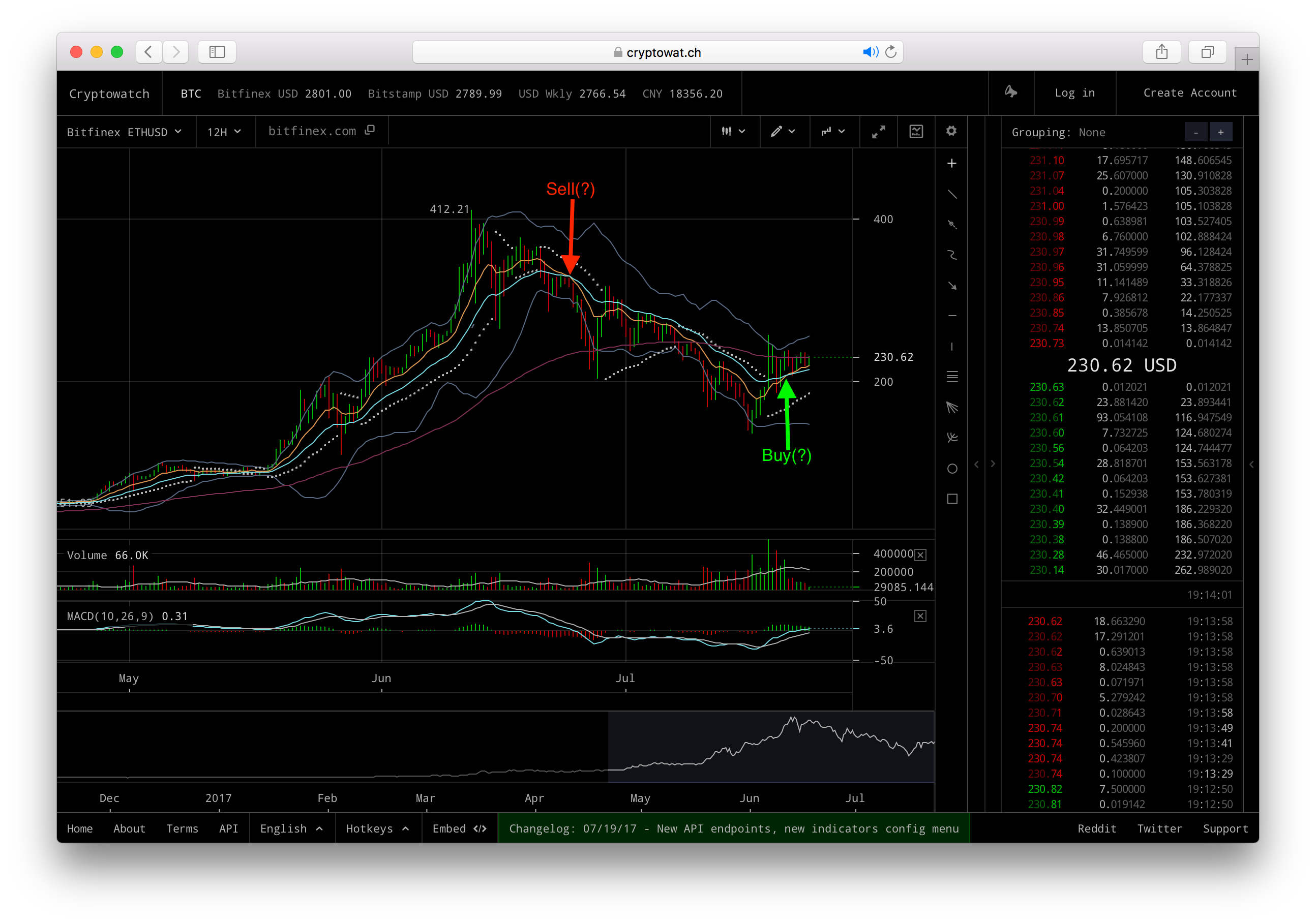
Task: Open the Bitfinex ETHUSD market dropdown
Action: [x=125, y=132]
